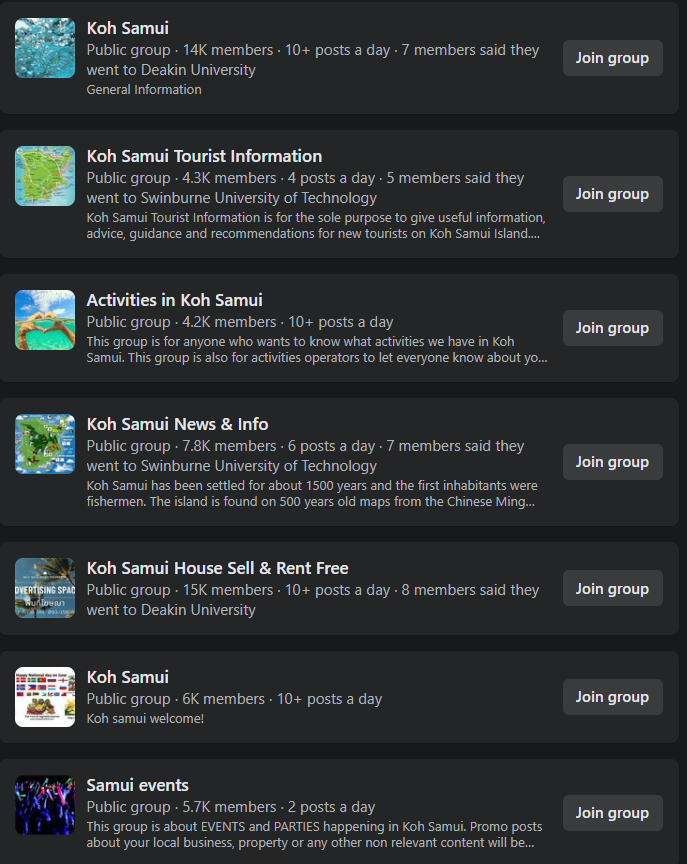
Task: Click the Koh Samui News & Info map image
Action: pyautogui.click(x=45, y=444)
